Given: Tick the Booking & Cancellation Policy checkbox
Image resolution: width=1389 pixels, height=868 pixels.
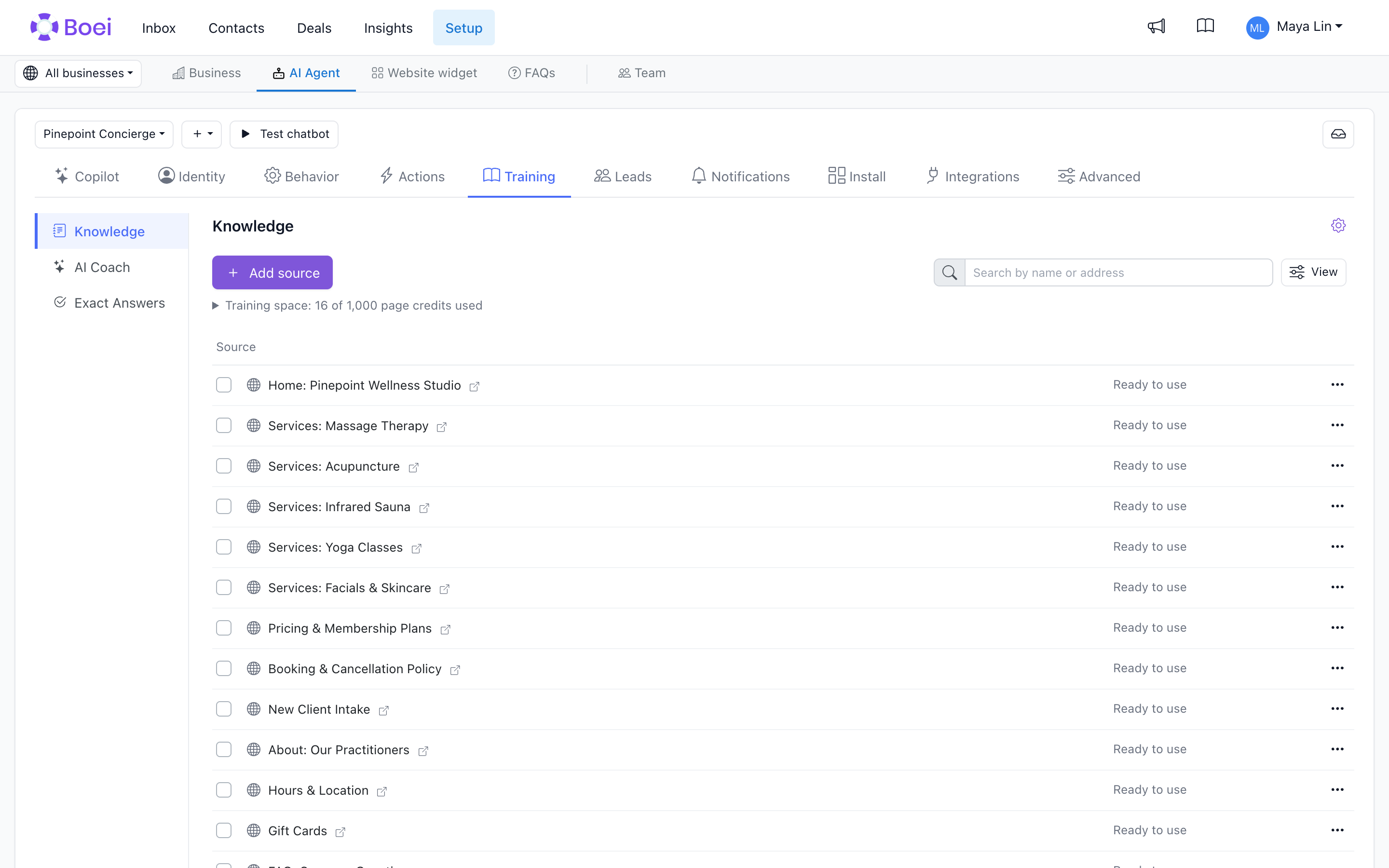Looking at the screenshot, I should [224, 668].
